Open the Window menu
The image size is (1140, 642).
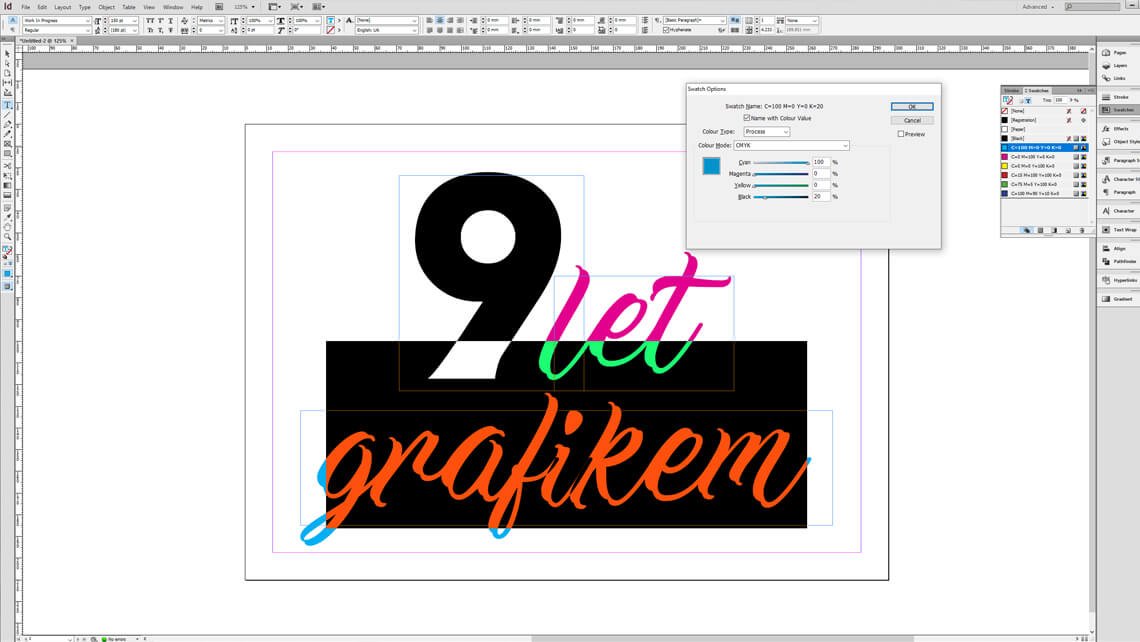click(173, 7)
